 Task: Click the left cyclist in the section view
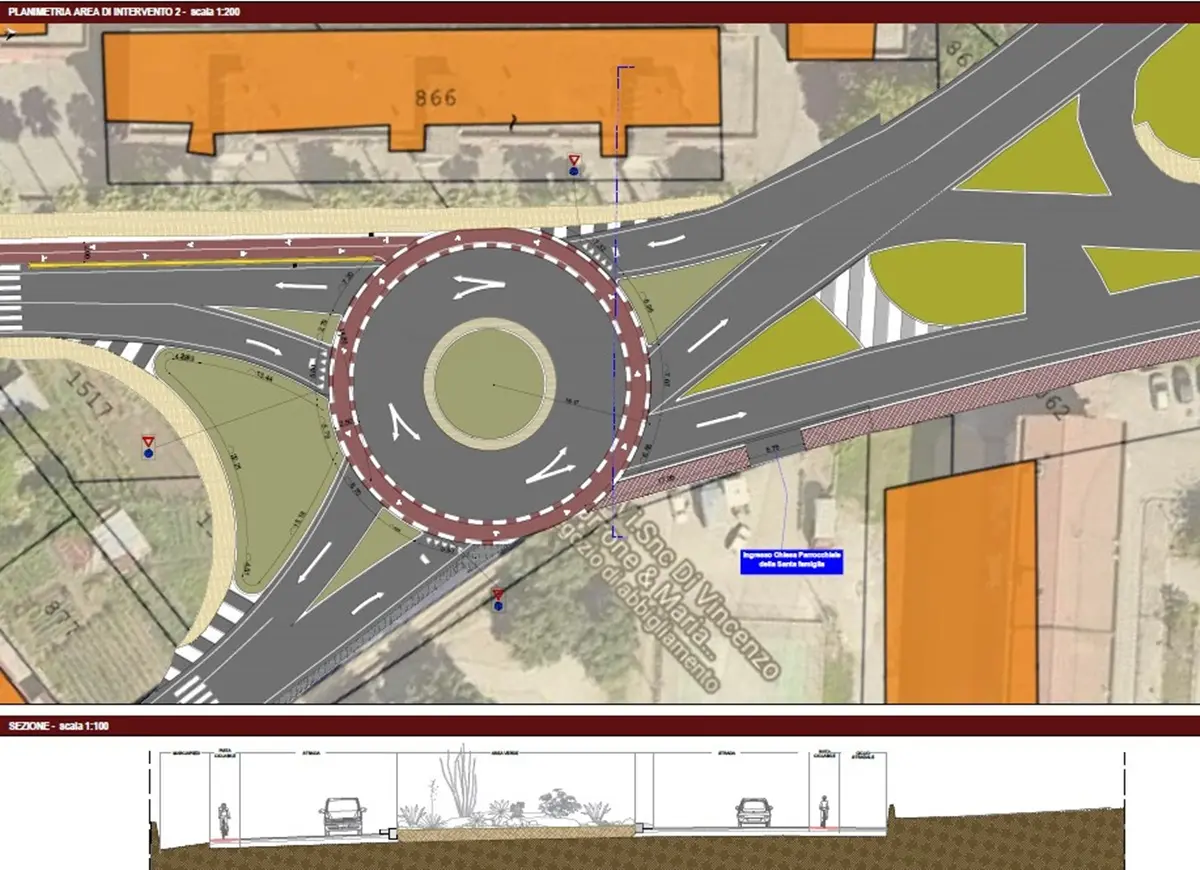(x=224, y=819)
